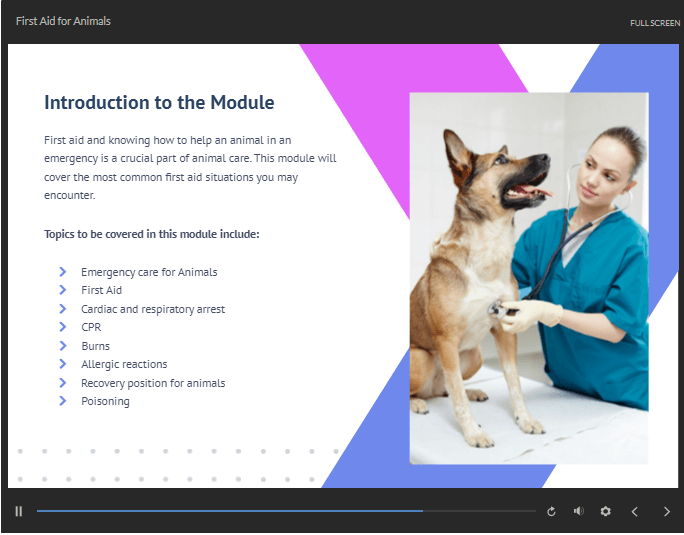Click the chevron beside Recovery position for animals
Screen dimensions: 684x535
(x=63, y=383)
